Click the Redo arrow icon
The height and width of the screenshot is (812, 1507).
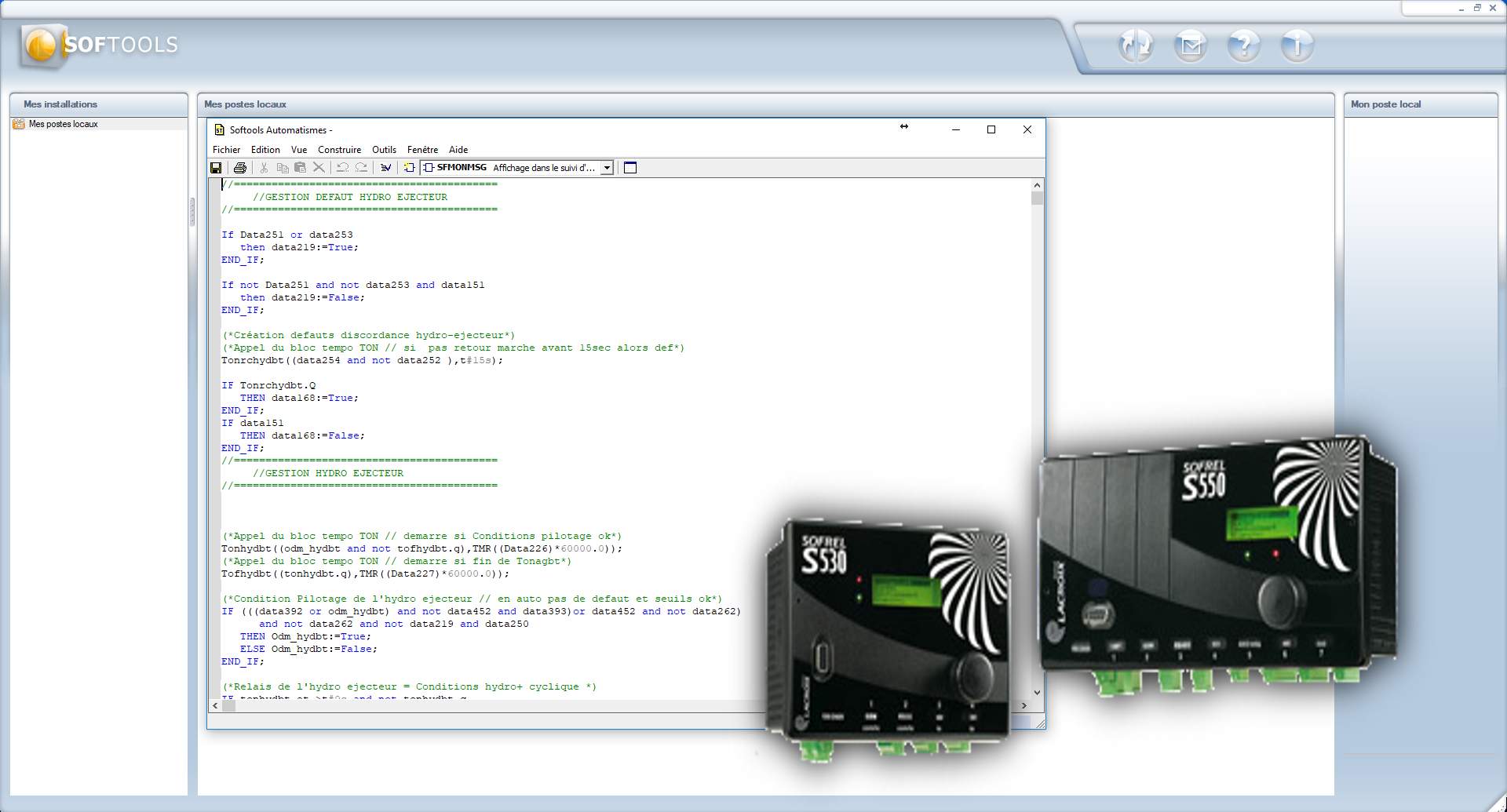tap(361, 168)
